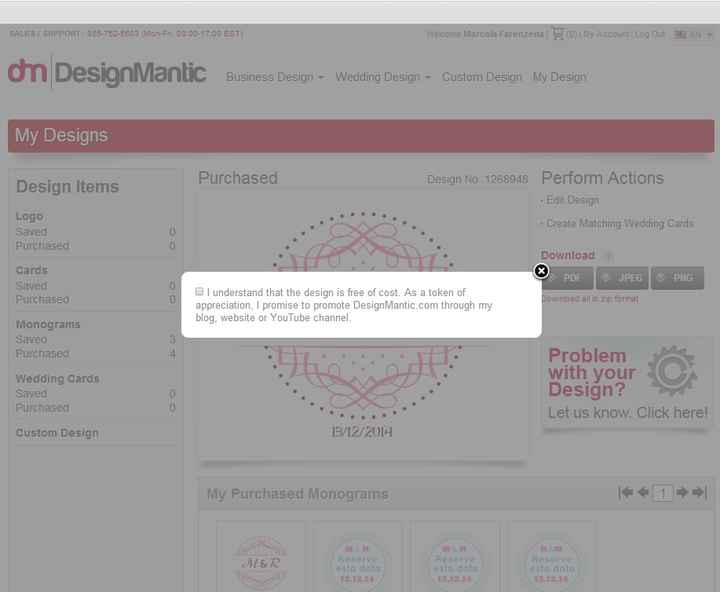
Task: Open the shopping cart icon
Action: pos(557,34)
